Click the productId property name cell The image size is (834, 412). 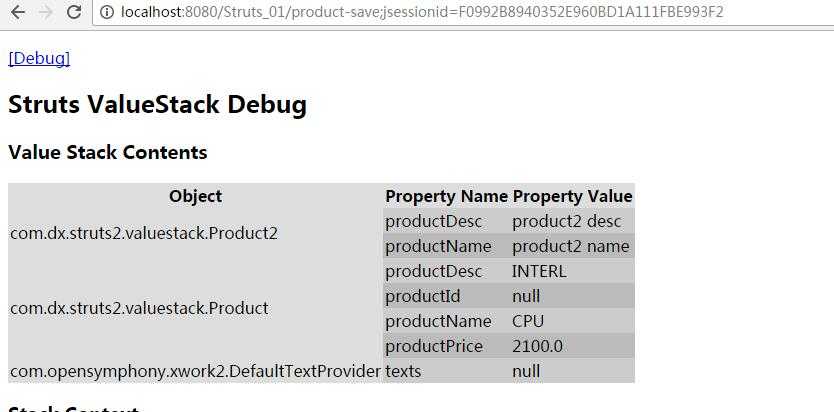pos(446,296)
